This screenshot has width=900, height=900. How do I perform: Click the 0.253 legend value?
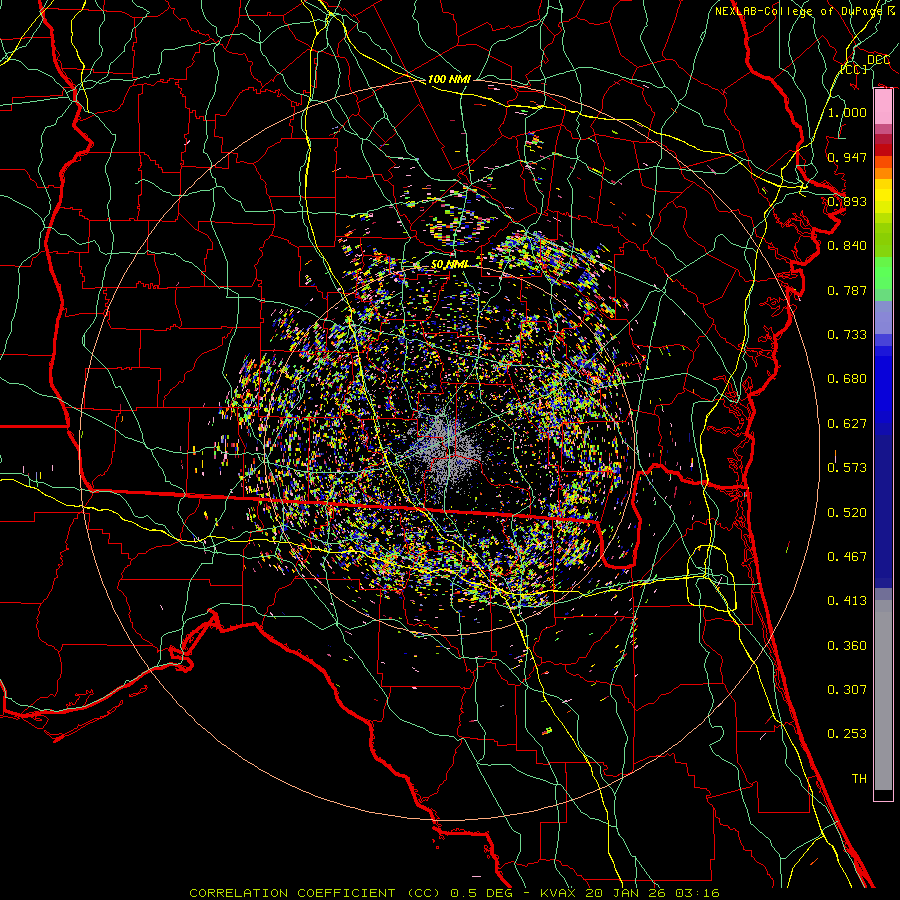(847, 734)
